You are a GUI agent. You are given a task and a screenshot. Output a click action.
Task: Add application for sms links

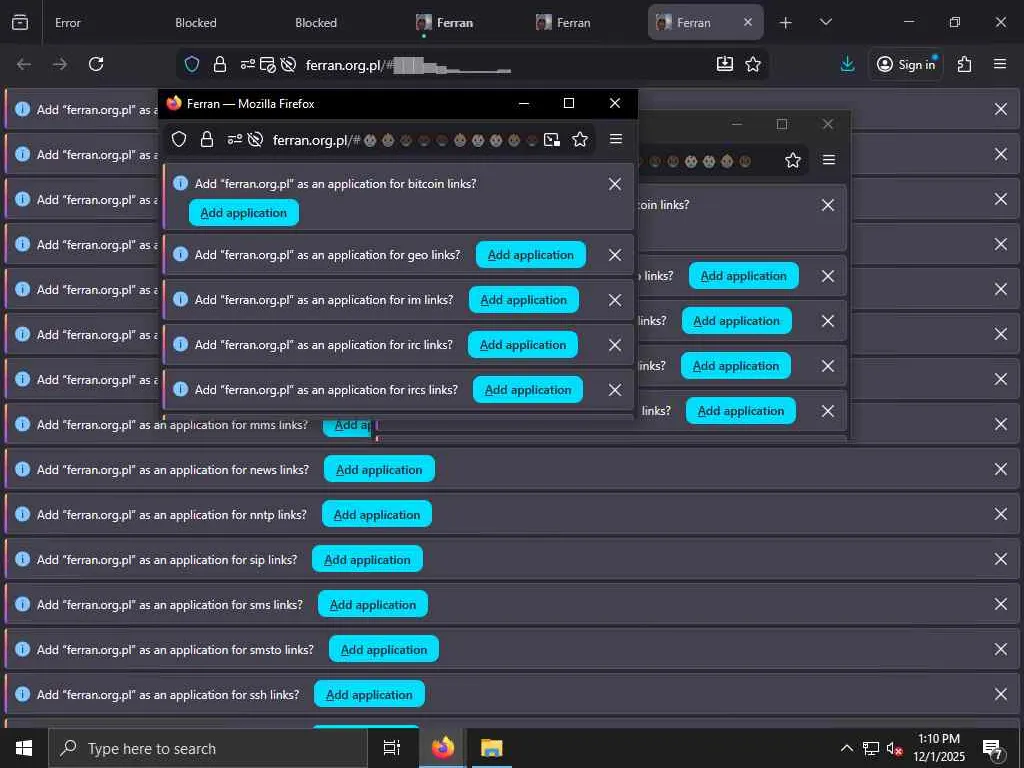[373, 605]
